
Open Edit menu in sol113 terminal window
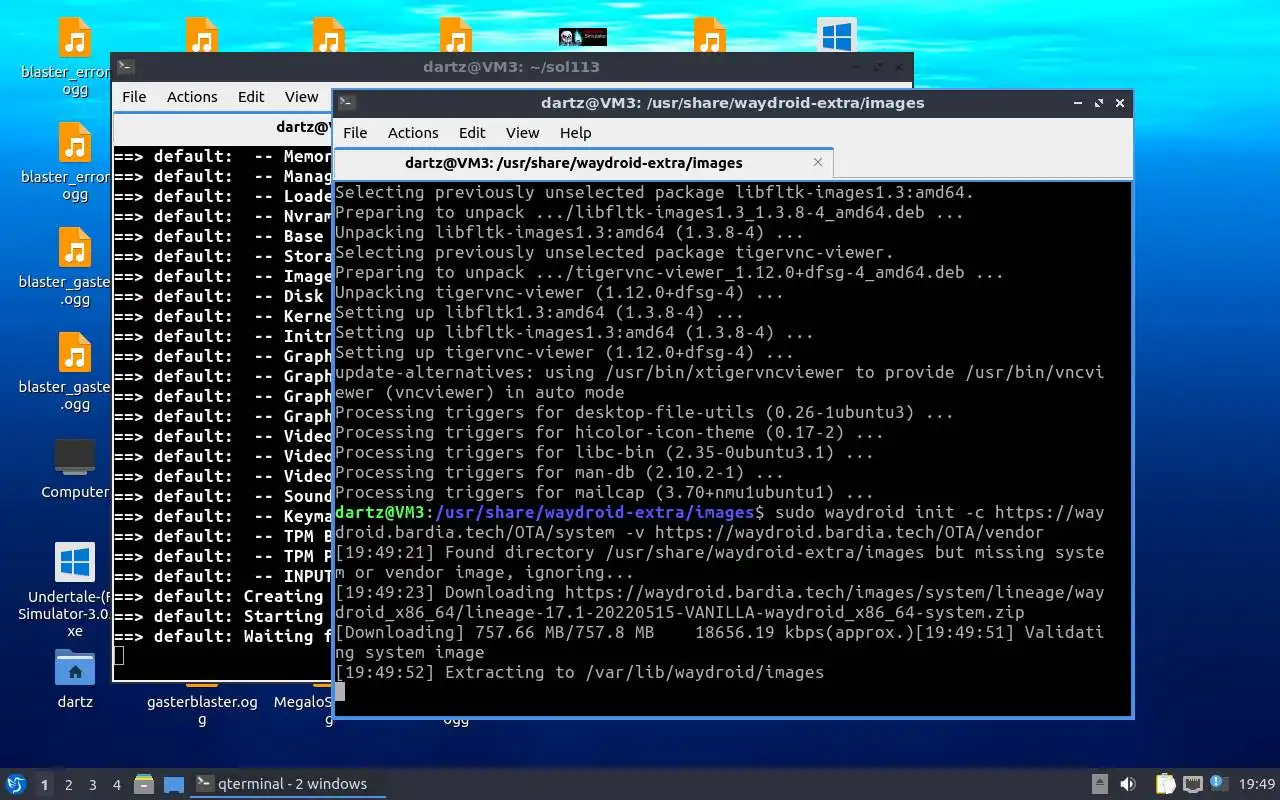(251, 97)
